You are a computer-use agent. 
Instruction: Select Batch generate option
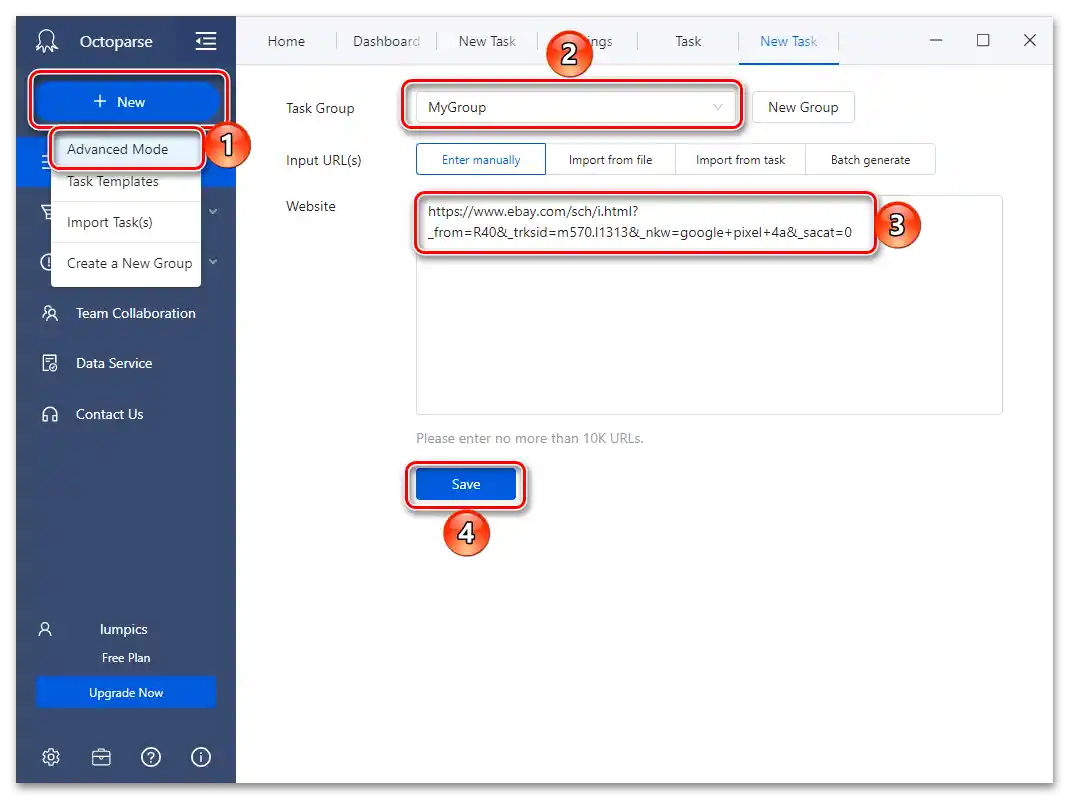[870, 160]
